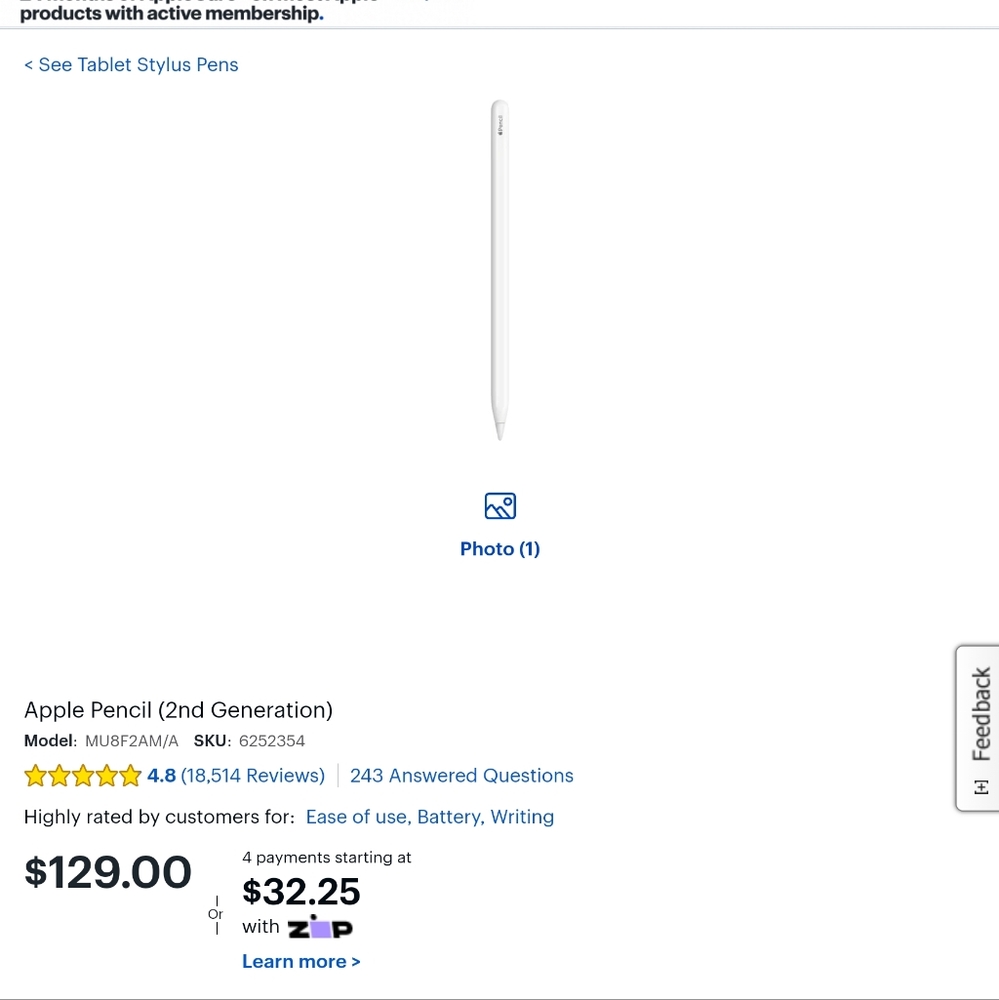Open the Photo (1) gallery link

tap(499, 548)
